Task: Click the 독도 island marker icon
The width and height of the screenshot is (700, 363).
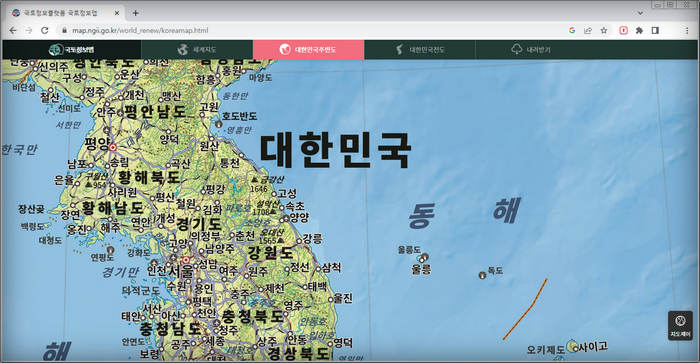Action: click(482, 275)
